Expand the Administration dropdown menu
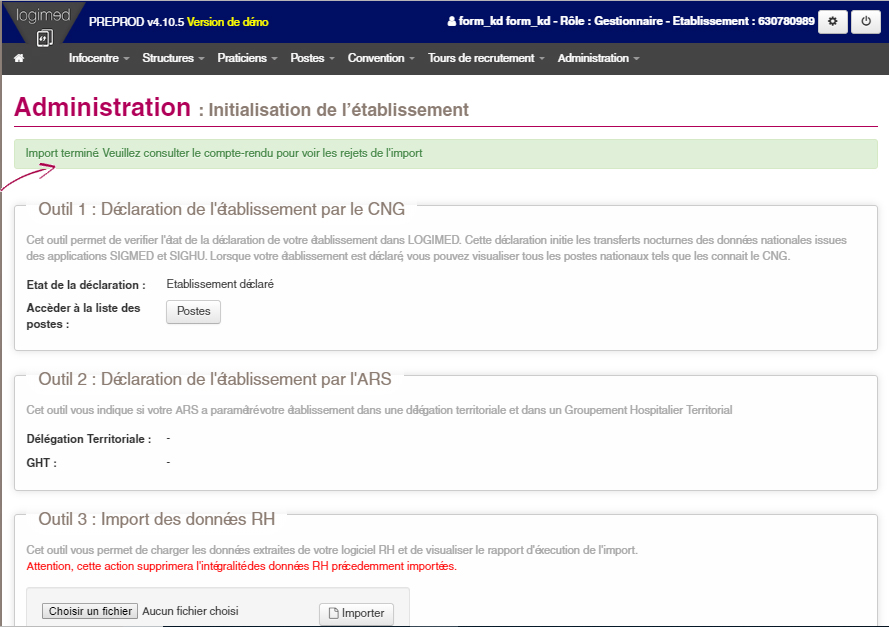The width and height of the screenshot is (889, 627). tap(598, 58)
